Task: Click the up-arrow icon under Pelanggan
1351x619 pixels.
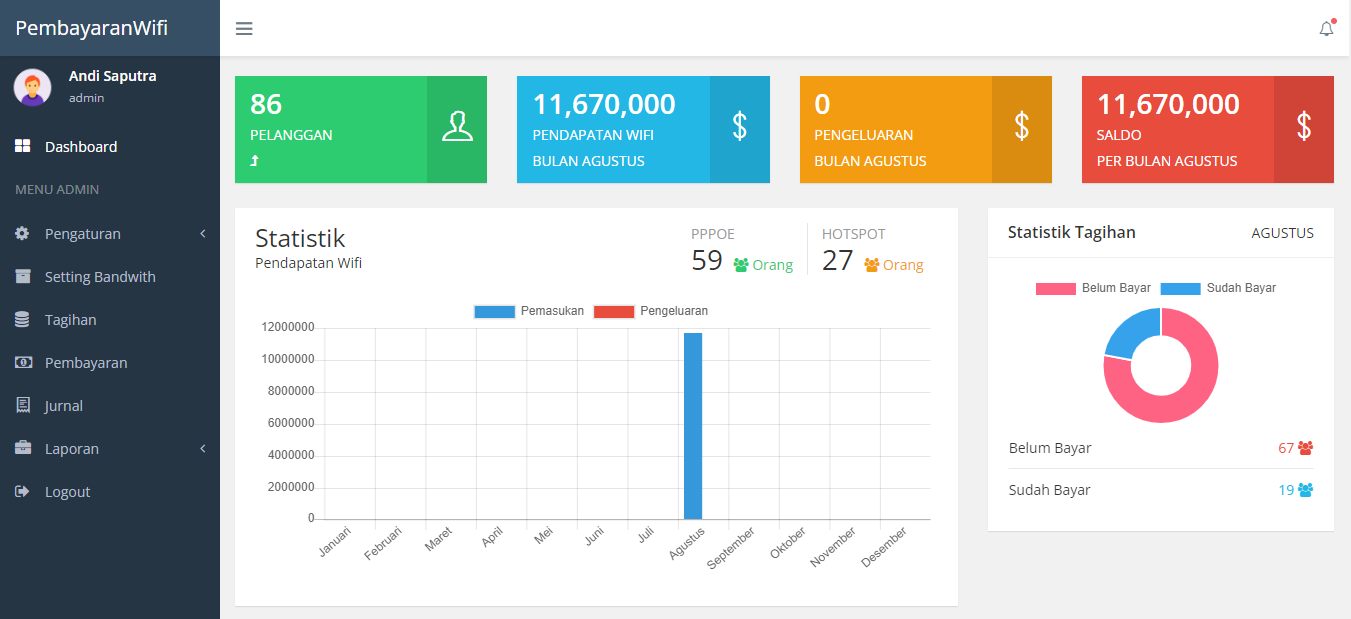Action: [x=254, y=161]
